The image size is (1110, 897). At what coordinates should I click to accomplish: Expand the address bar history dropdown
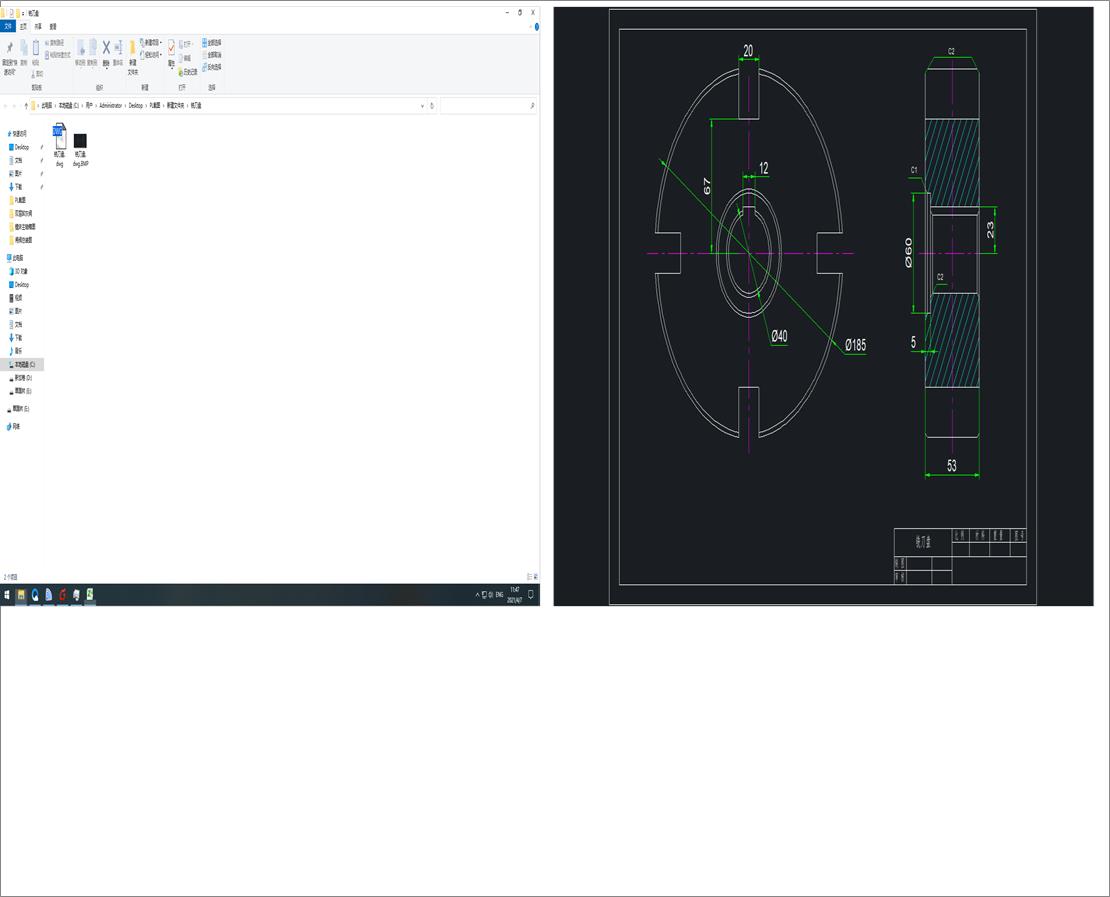(423, 105)
